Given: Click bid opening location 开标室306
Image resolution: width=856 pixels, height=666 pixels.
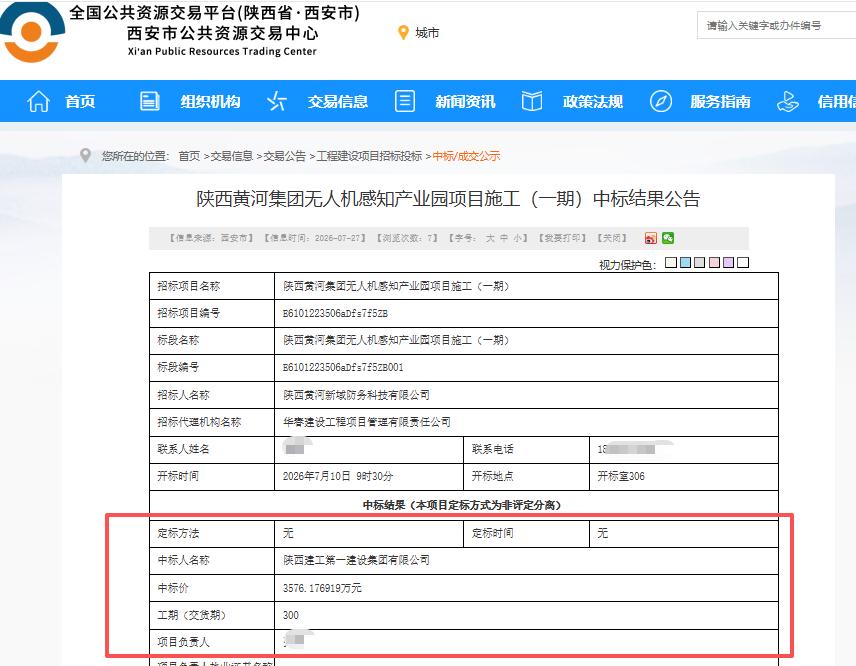Looking at the screenshot, I should pyautogui.click(x=621, y=476).
